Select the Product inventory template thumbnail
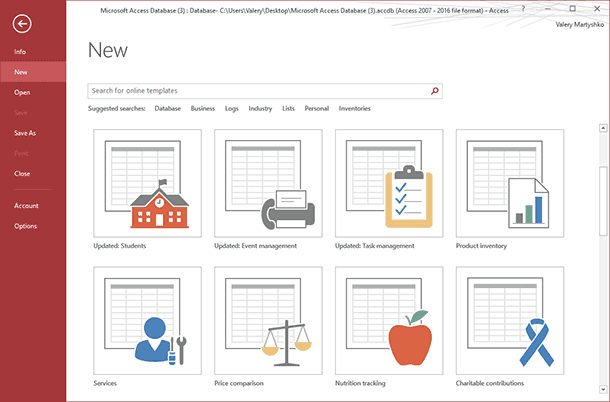 pos(510,183)
